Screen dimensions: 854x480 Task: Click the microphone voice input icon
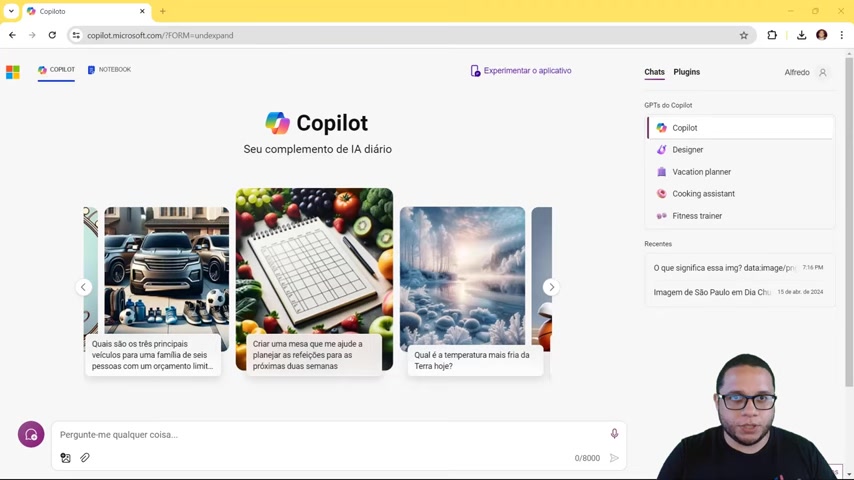(614, 434)
